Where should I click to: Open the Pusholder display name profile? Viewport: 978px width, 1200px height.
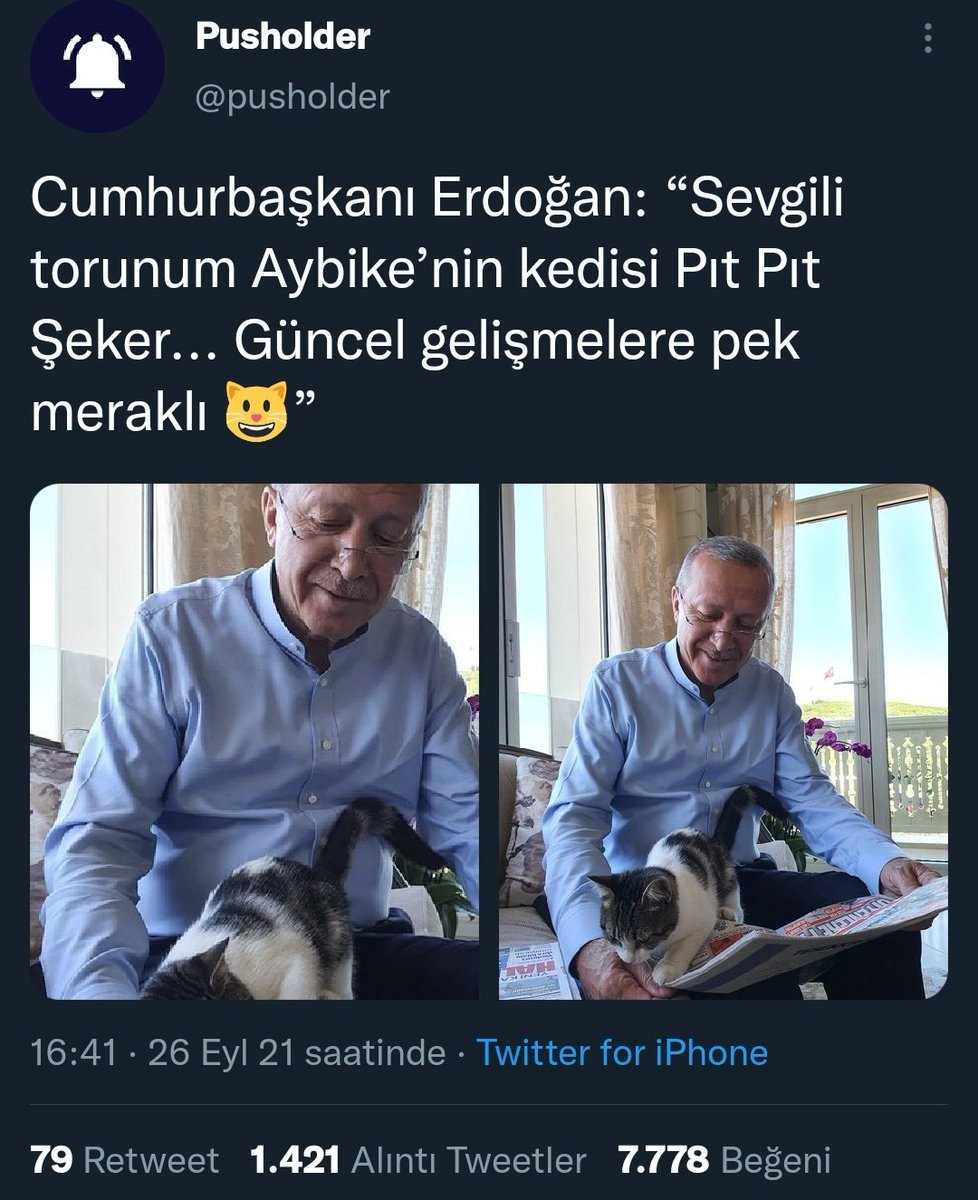pos(283,37)
